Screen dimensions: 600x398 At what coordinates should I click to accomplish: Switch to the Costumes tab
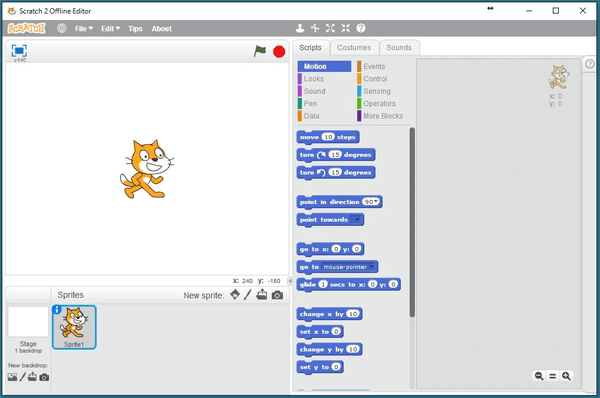[354, 48]
